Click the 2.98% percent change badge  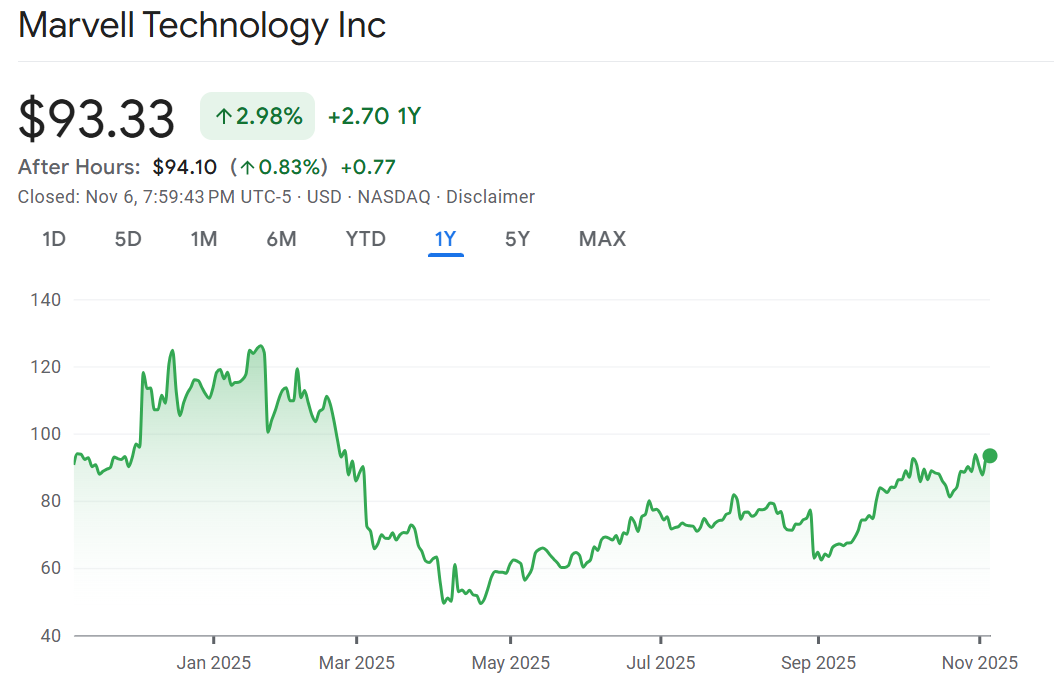[258, 117]
